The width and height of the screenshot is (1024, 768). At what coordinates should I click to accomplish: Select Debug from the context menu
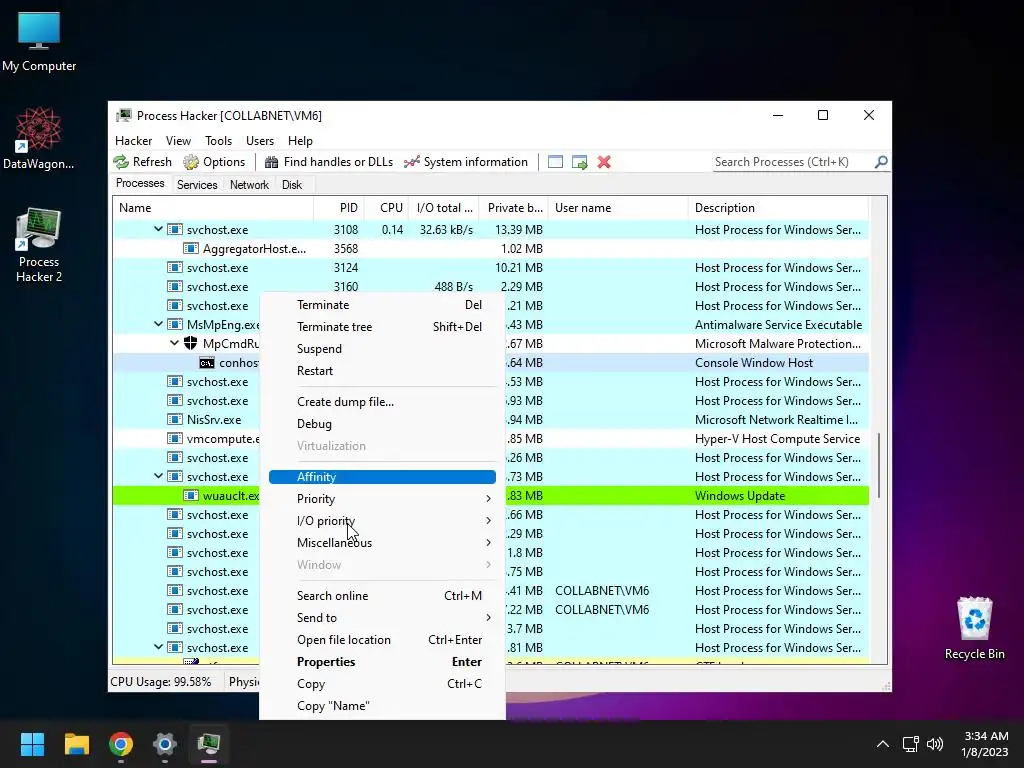[x=382, y=424]
